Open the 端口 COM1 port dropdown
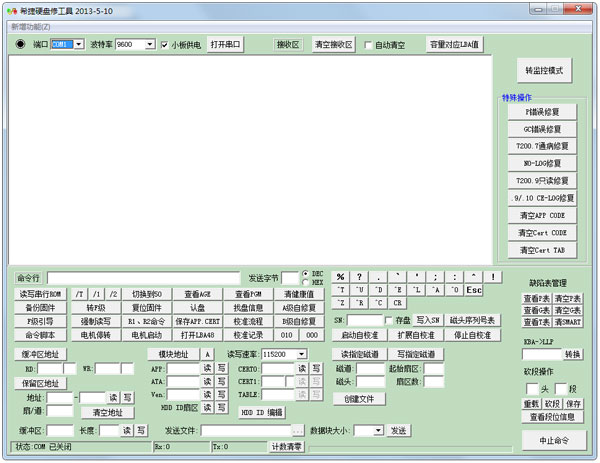 coord(79,45)
